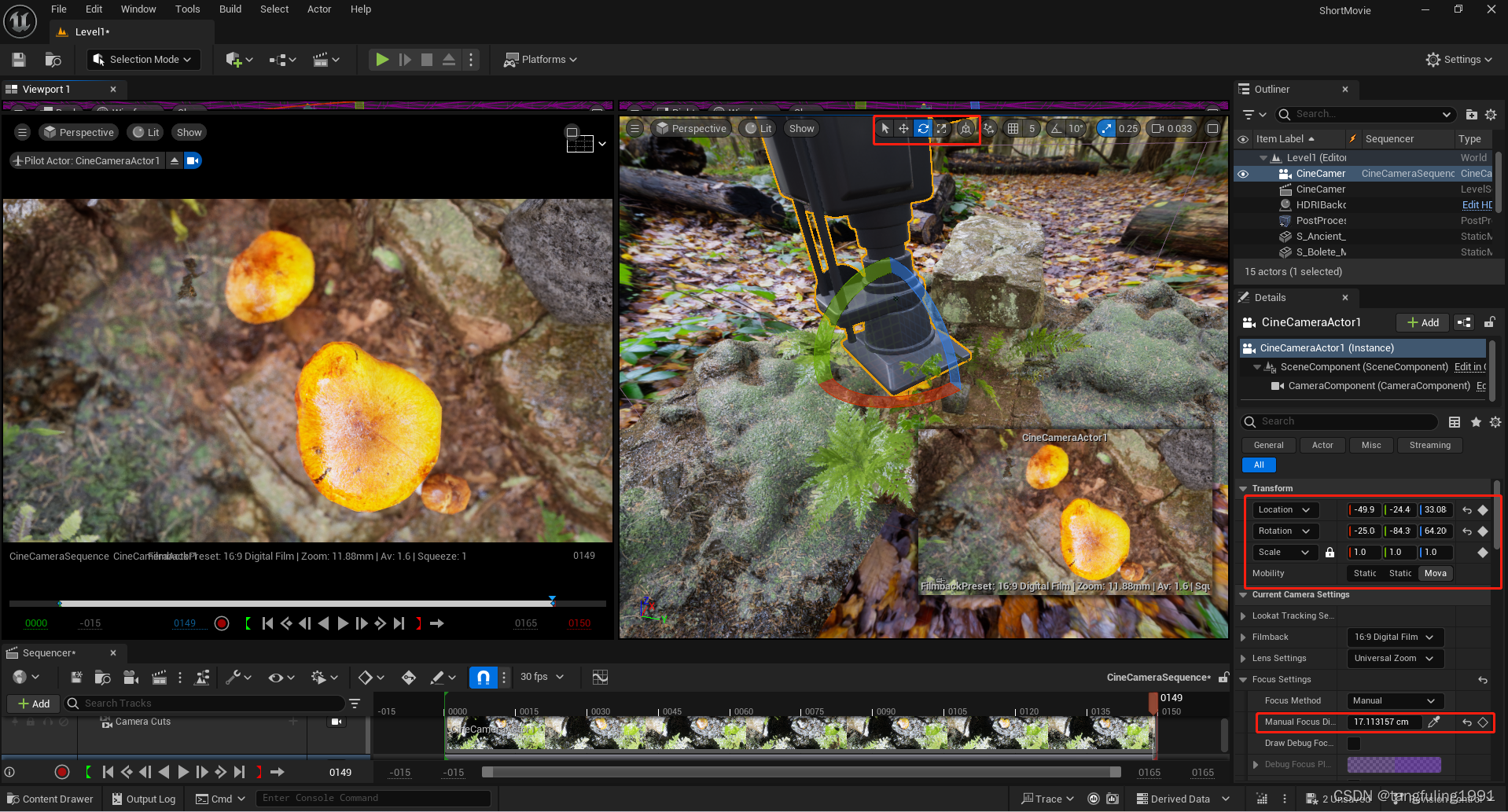1508x812 pixels.
Task: Open the Build menu
Action: (230, 9)
